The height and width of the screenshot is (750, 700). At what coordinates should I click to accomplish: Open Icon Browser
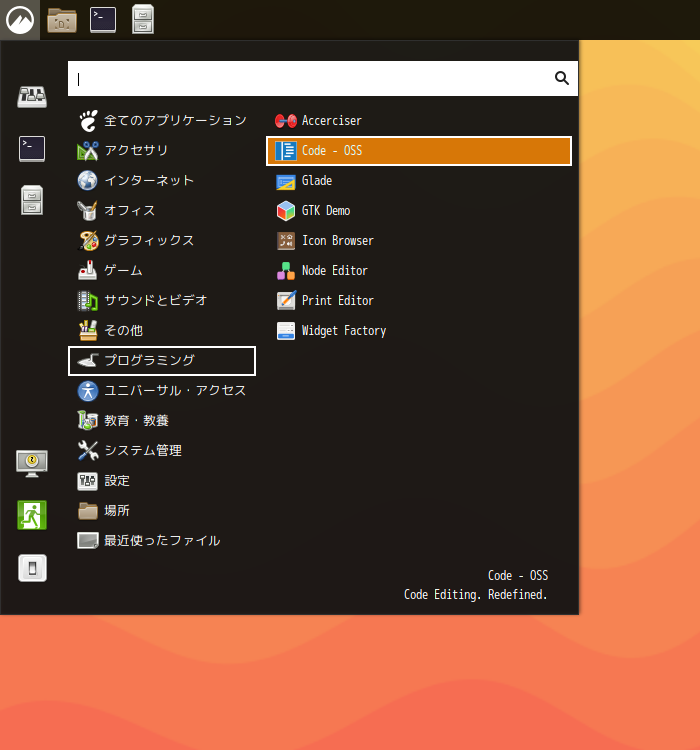coord(419,241)
